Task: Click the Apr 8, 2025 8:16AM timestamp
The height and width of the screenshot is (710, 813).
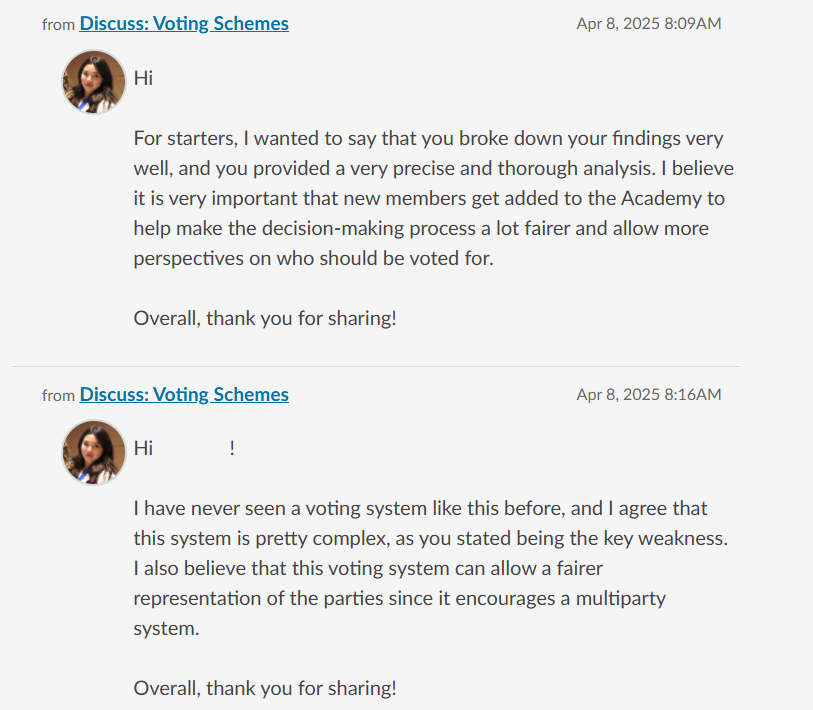Action: [648, 395]
